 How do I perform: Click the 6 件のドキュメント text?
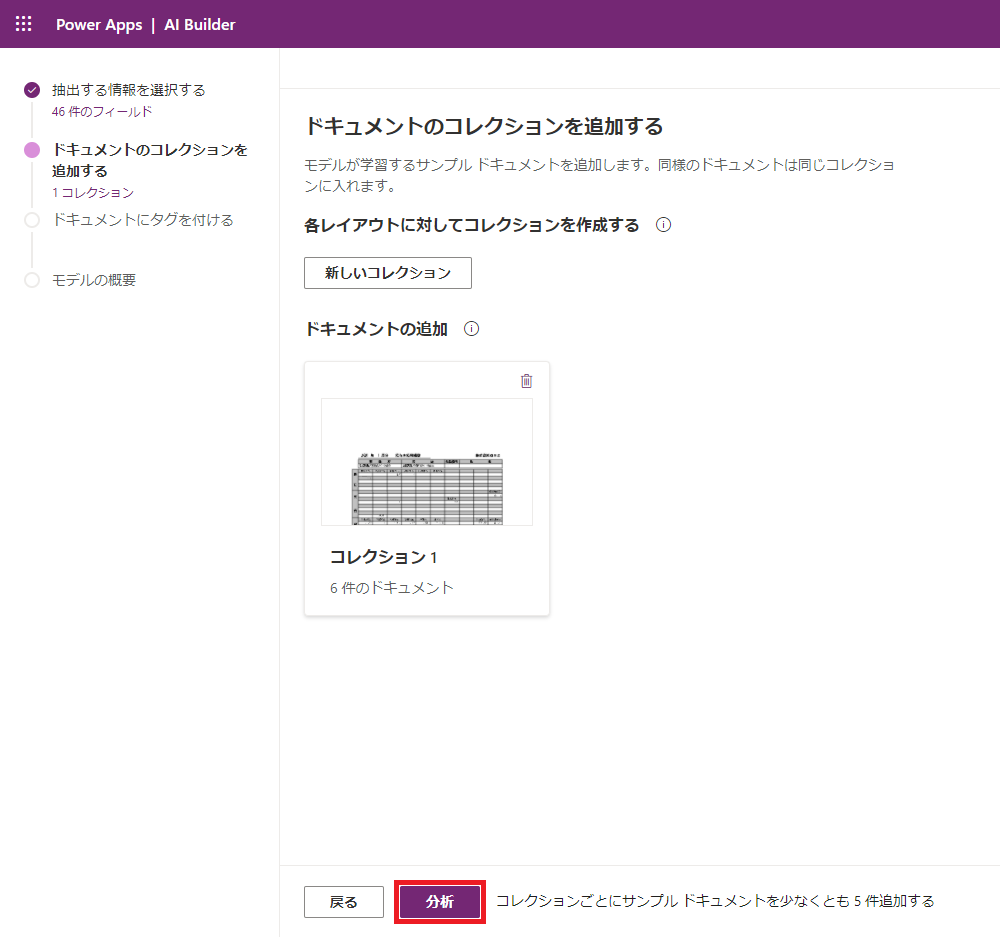click(x=392, y=587)
